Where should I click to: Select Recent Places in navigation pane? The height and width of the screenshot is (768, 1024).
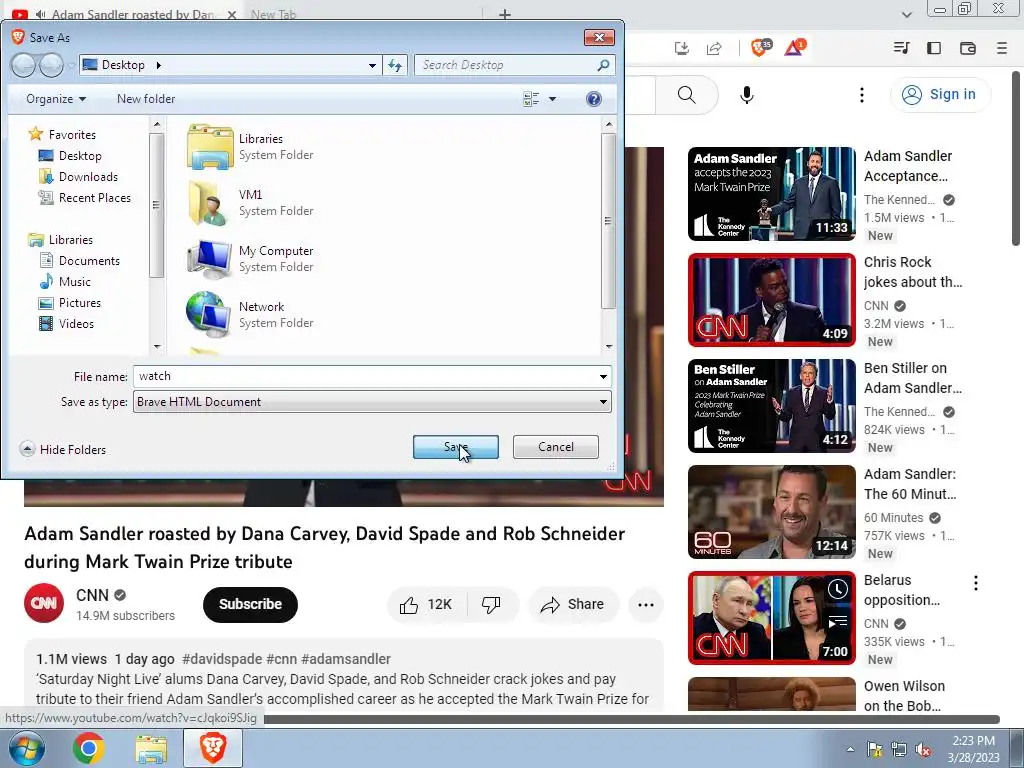84,198
